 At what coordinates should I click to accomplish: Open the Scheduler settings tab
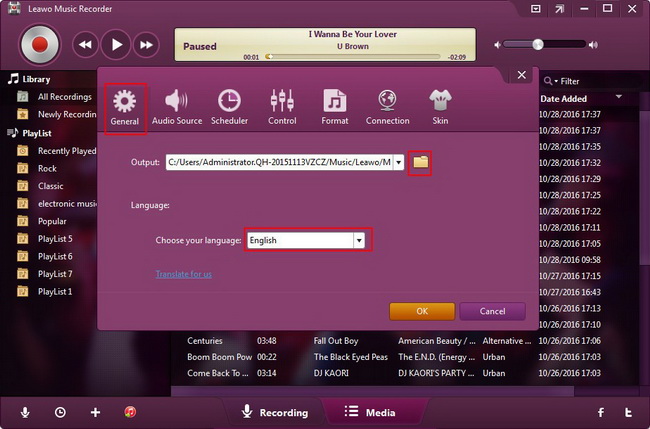[x=229, y=107]
